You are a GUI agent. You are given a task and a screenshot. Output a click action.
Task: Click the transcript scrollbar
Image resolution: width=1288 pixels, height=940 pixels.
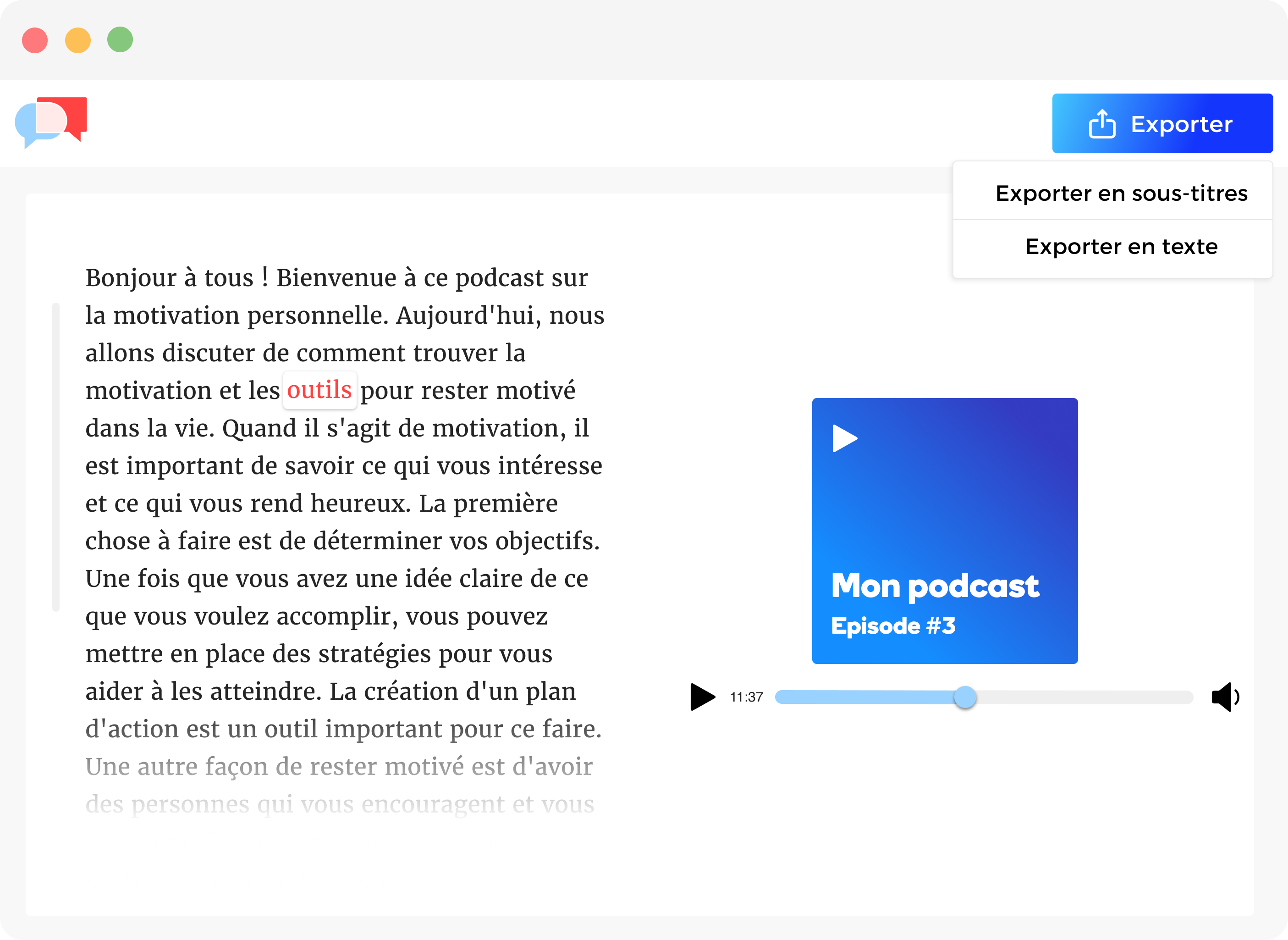56,457
